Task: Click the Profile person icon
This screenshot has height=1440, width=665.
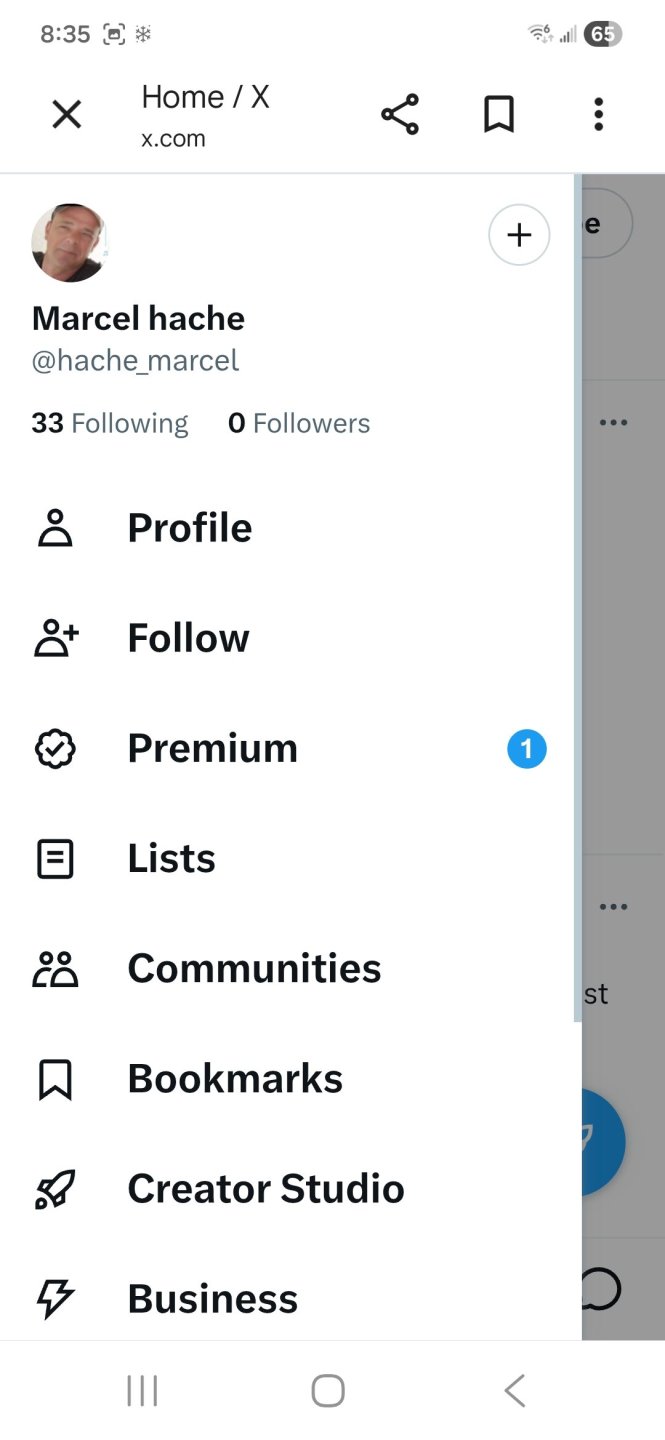Action: [55, 528]
